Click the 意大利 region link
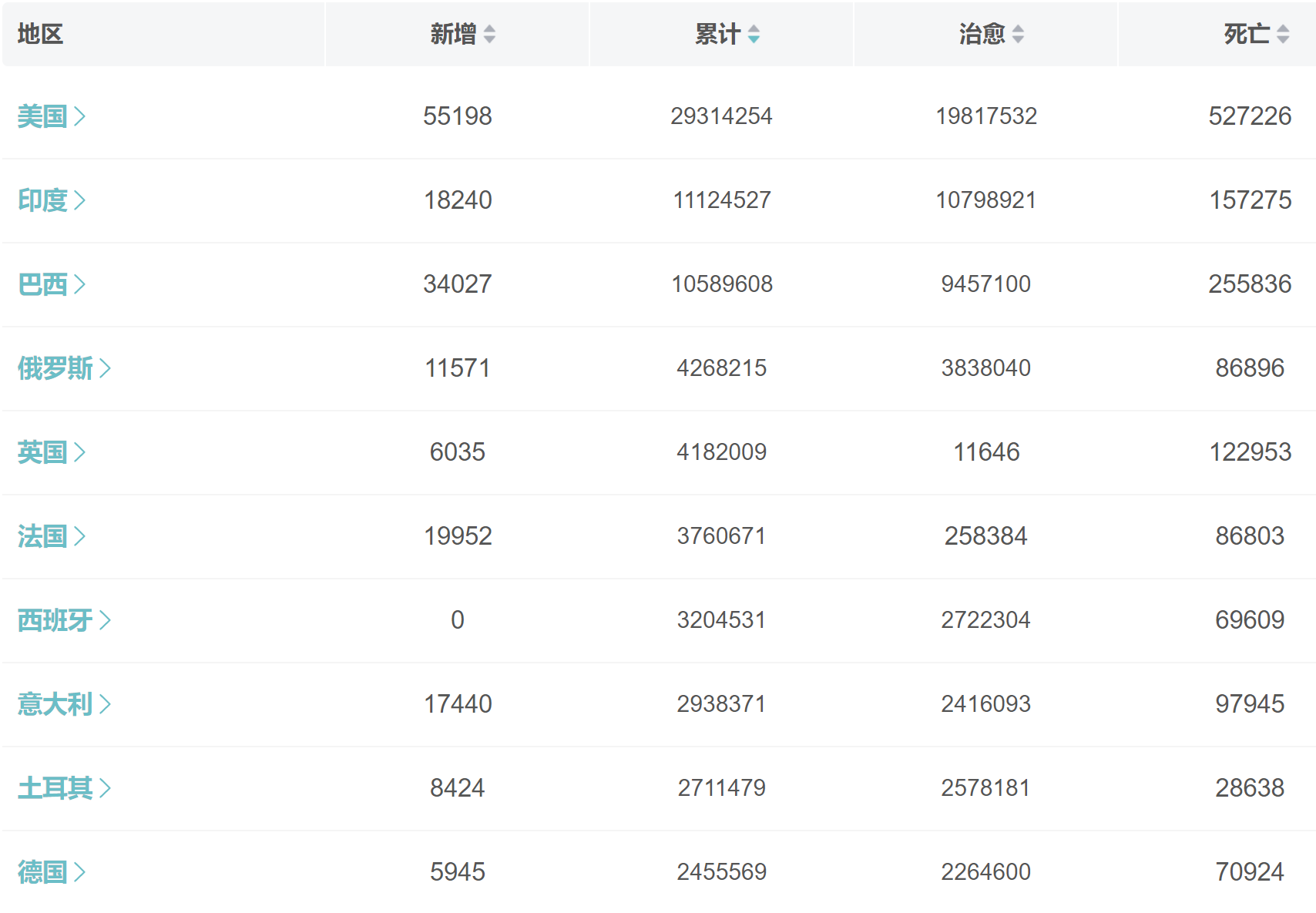The width and height of the screenshot is (1316, 913). [x=63, y=704]
